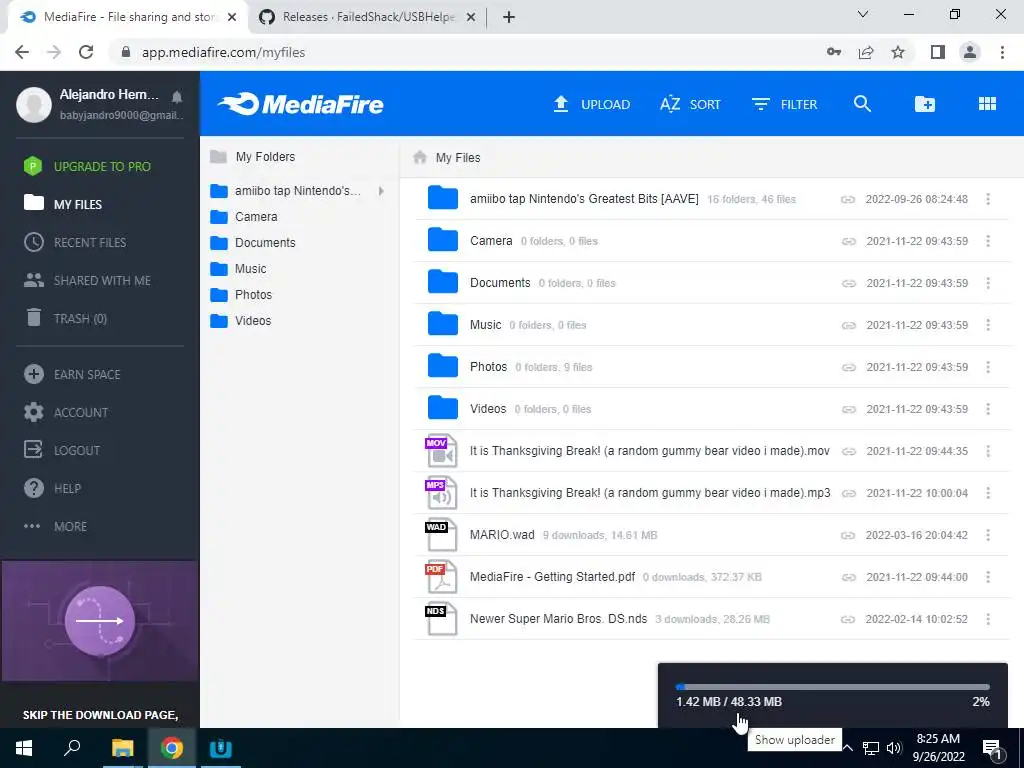The image size is (1024, 768).
Task: Open Newer Super Mario Bros. DS.nds file
Action: [558, 619]
